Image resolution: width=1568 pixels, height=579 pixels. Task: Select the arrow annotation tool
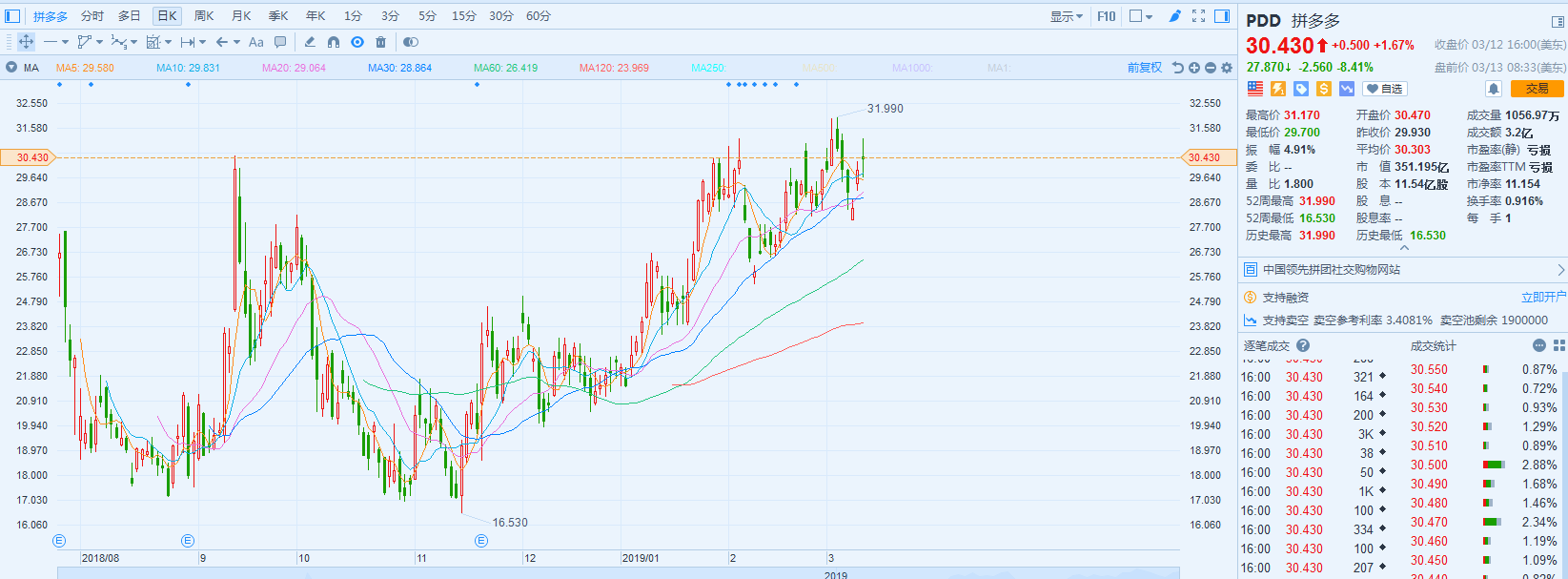[221, 42]
